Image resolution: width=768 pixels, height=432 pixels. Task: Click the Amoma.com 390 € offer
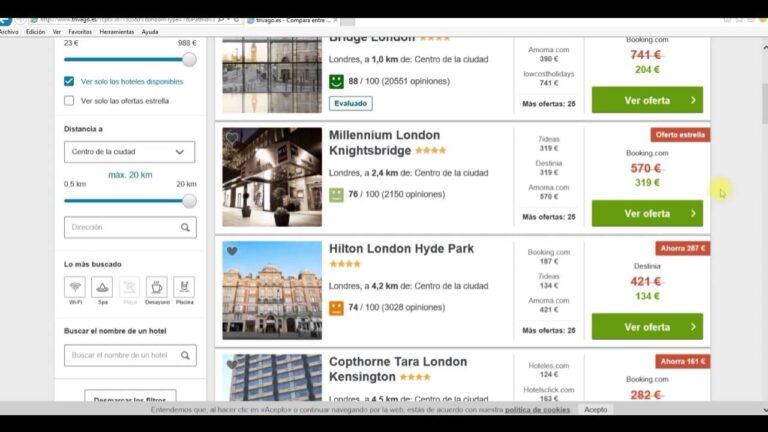pyautogui.click(x=549, y=54)
